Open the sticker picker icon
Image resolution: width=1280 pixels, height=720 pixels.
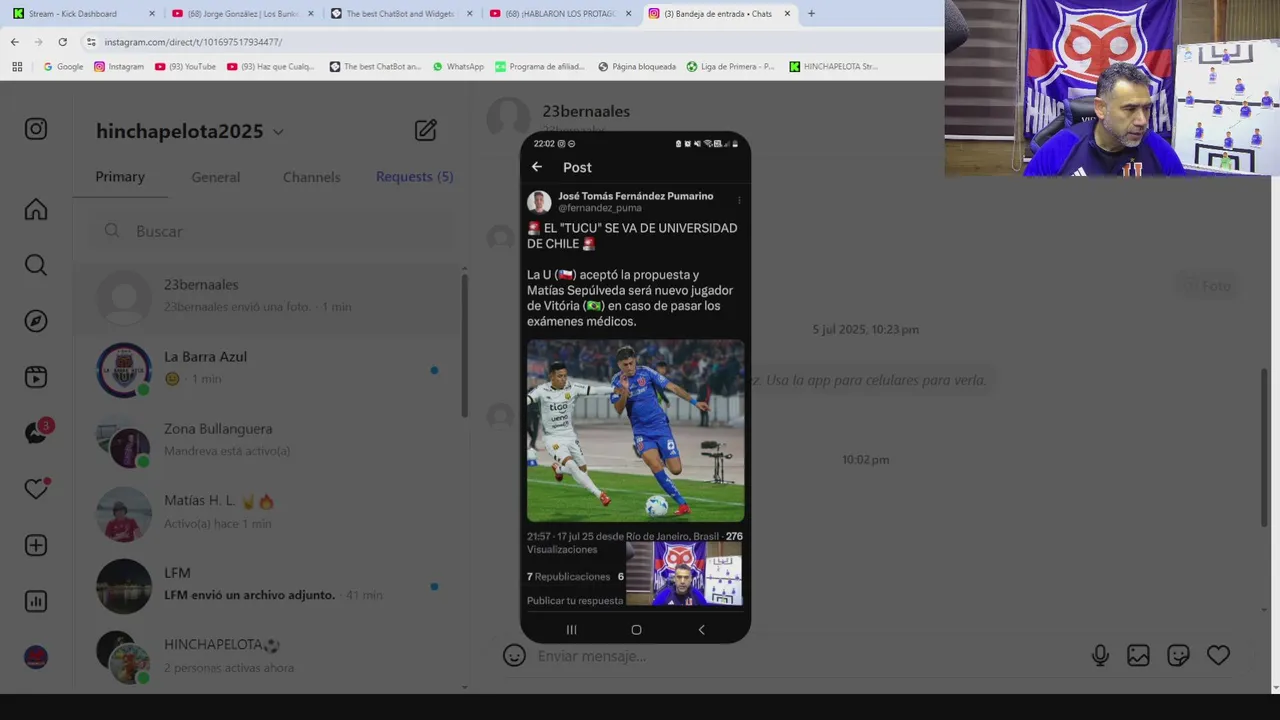[1178, 655]
